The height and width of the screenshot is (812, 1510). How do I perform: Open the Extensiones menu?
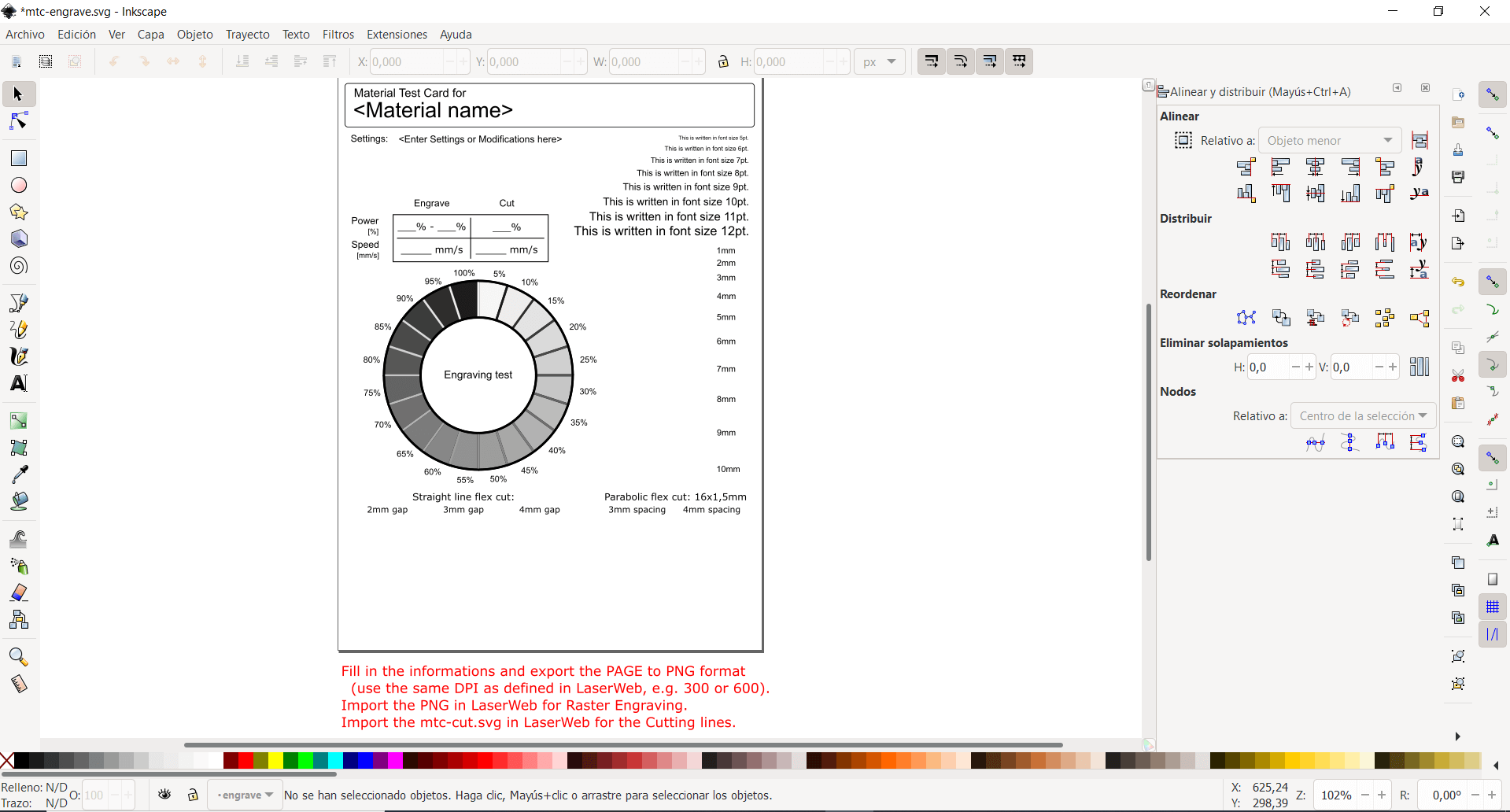(397, 35)
